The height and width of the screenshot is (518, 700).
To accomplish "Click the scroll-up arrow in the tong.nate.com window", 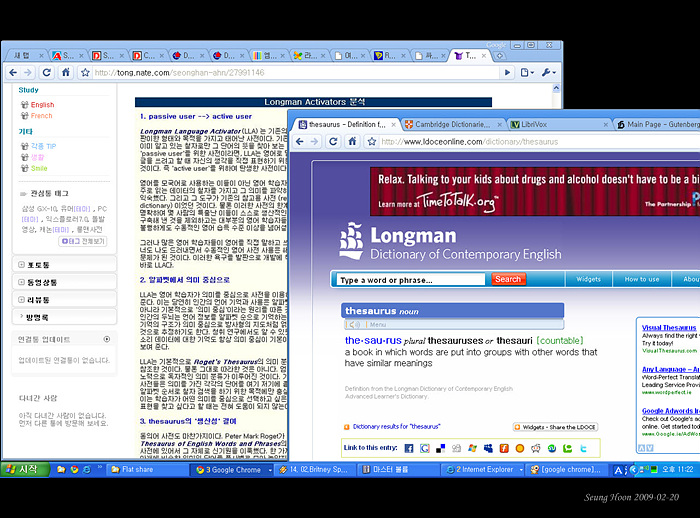I will (556, 88).
